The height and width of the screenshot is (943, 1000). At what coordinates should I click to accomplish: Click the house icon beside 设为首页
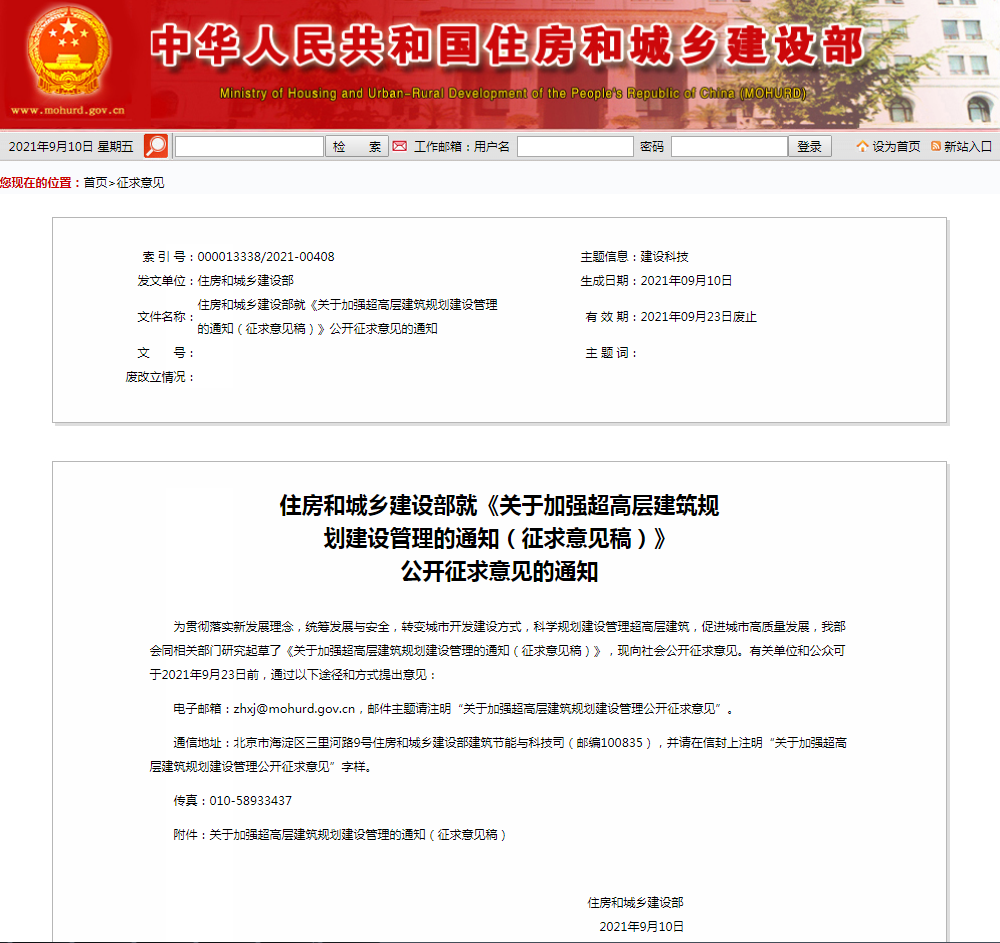tap(862, 146)
